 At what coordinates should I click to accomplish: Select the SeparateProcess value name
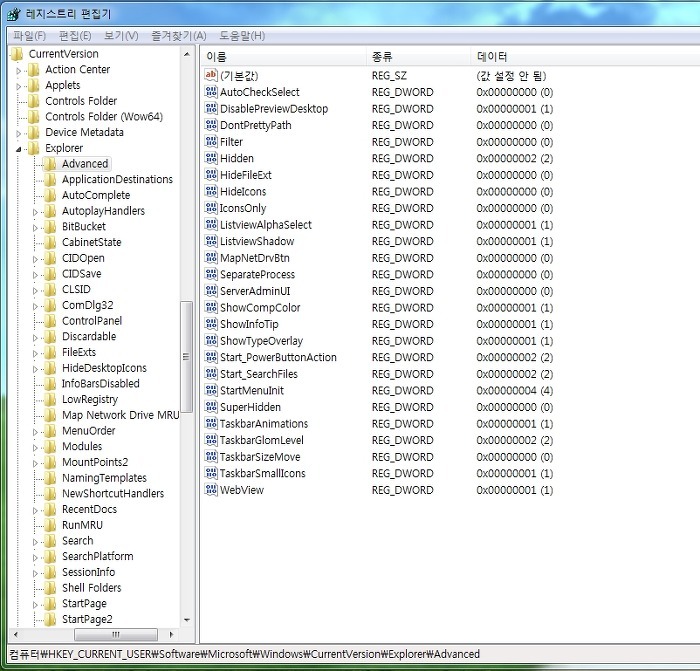pyautogui.click(x=258, y=274)
